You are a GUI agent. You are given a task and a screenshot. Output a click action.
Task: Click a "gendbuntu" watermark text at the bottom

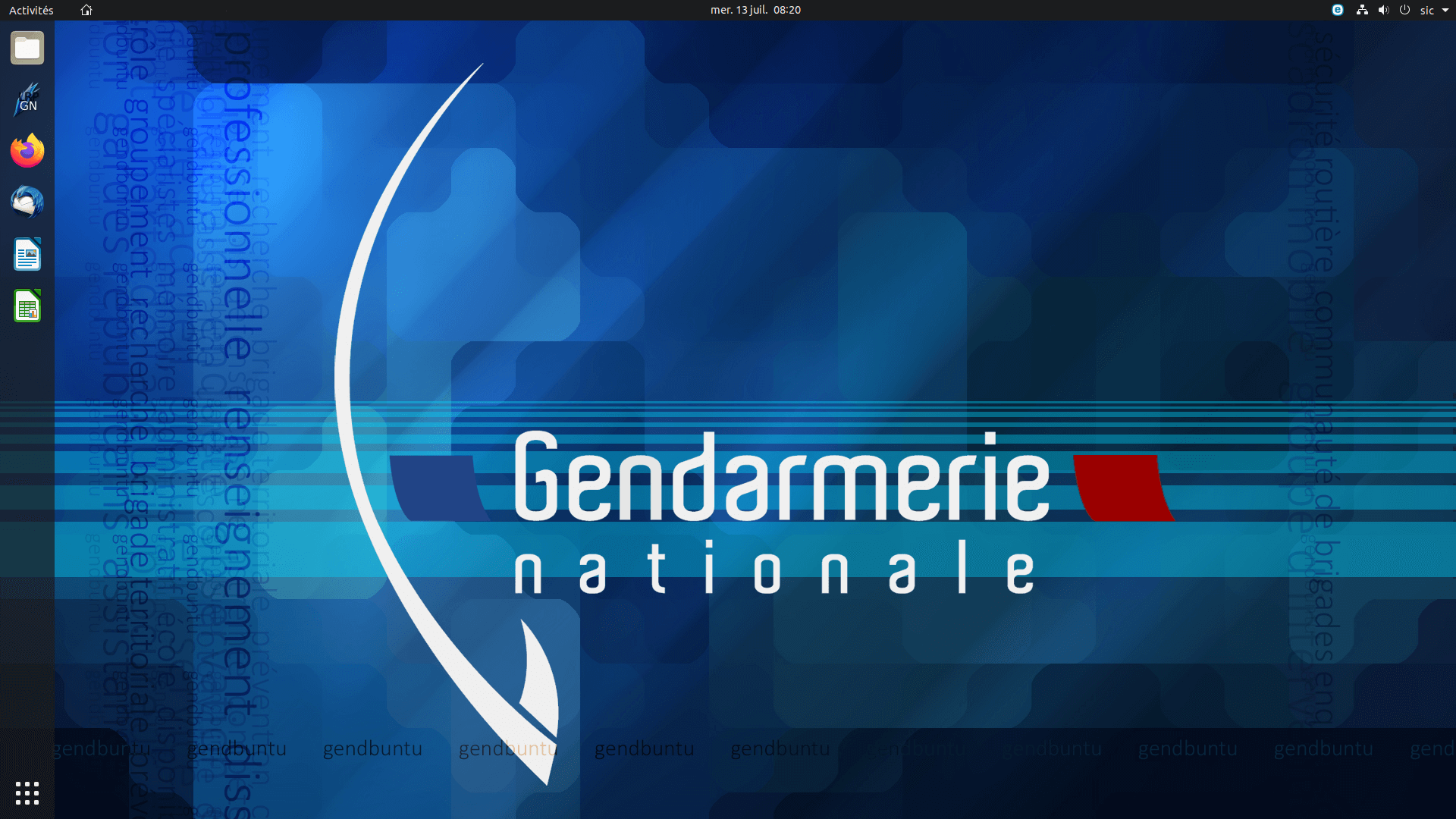tap(645, 748)
